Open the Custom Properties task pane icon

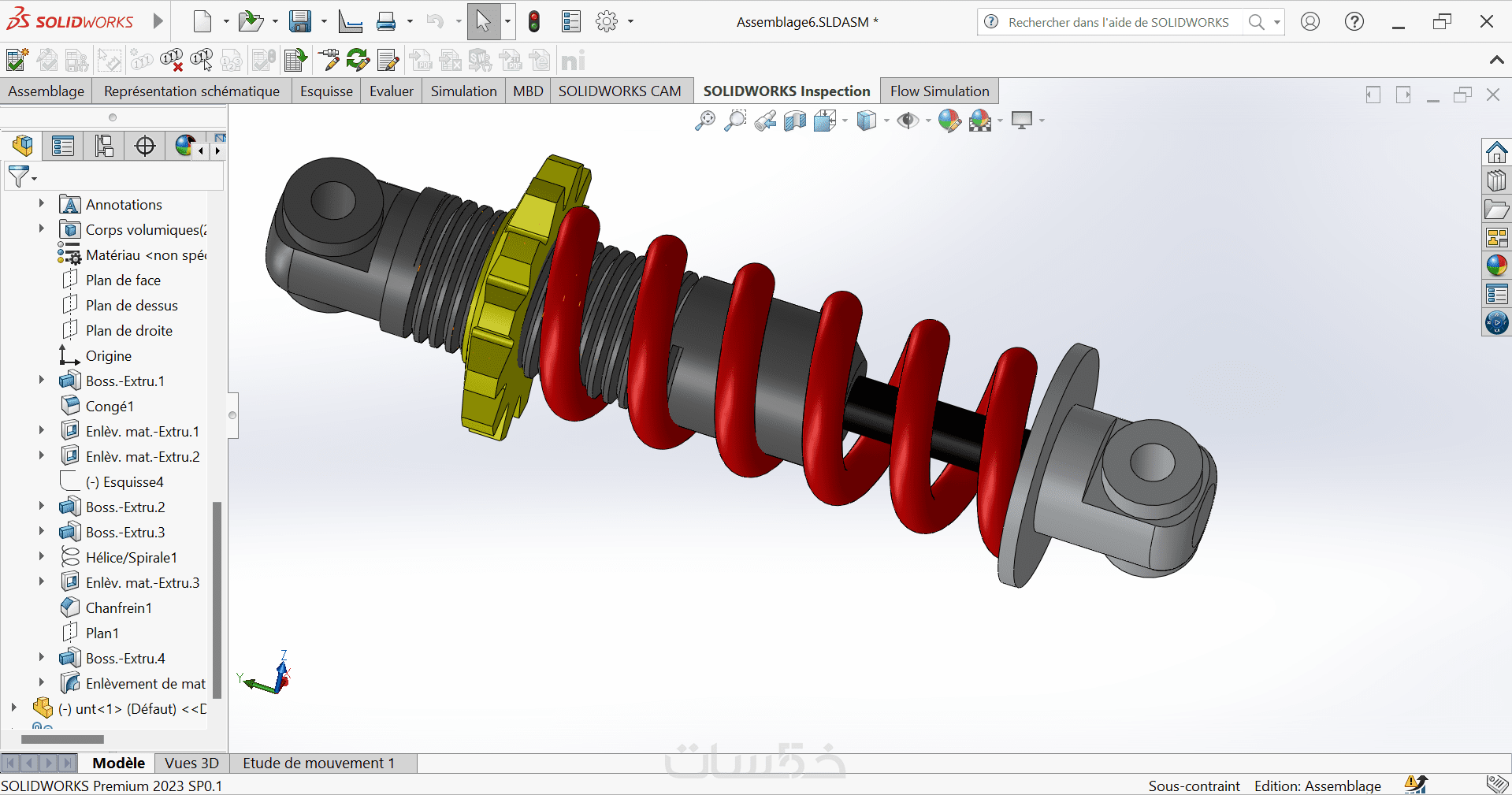[x=1496, y=294]
